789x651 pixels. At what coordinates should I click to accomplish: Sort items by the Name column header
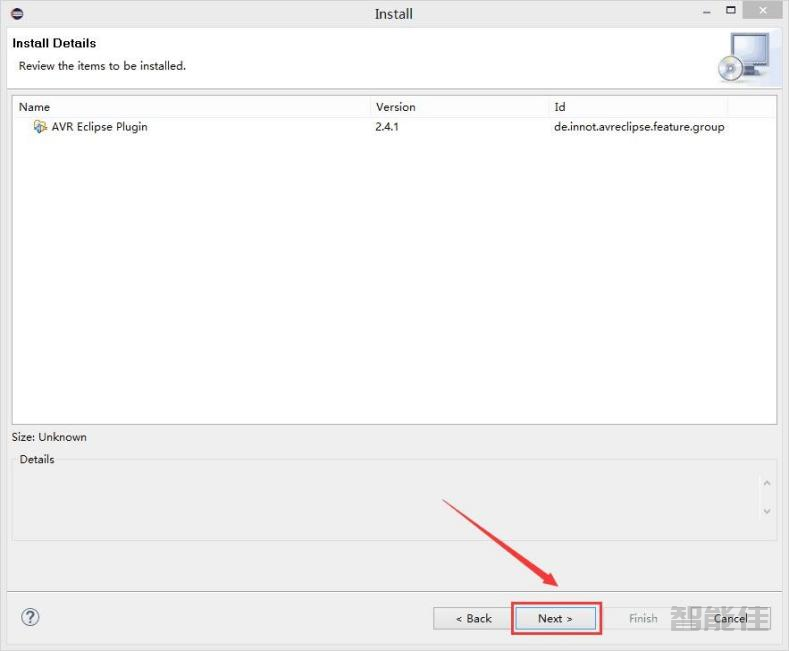click(190, 107)
